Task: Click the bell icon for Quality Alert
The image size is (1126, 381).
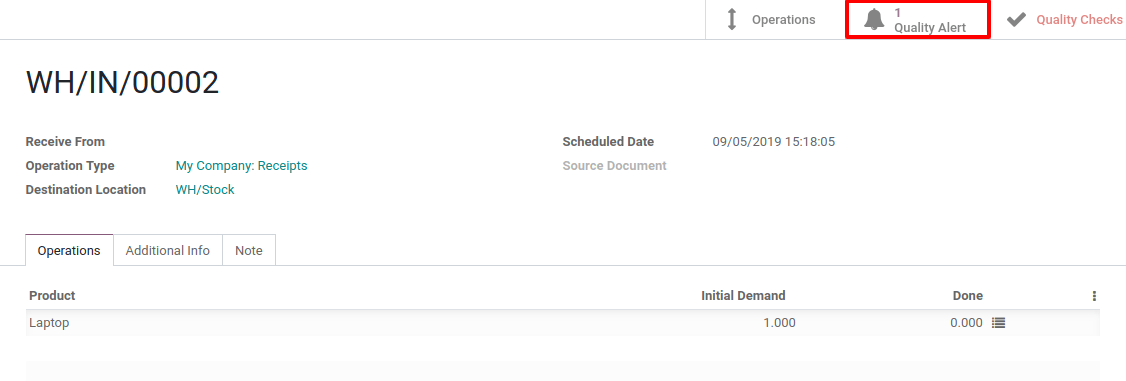Action: click(873, 19)
